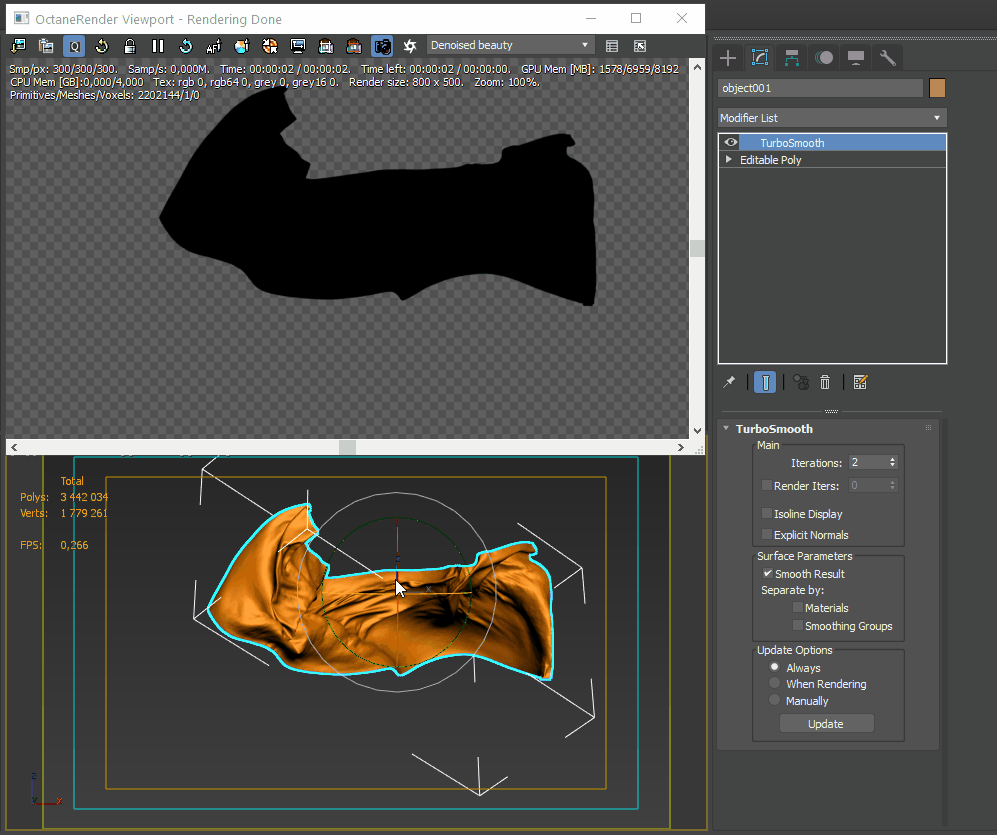Screen dimensions: 997x835
Task: Expand the Editable Poly stack entry
Action: (729, 160)
